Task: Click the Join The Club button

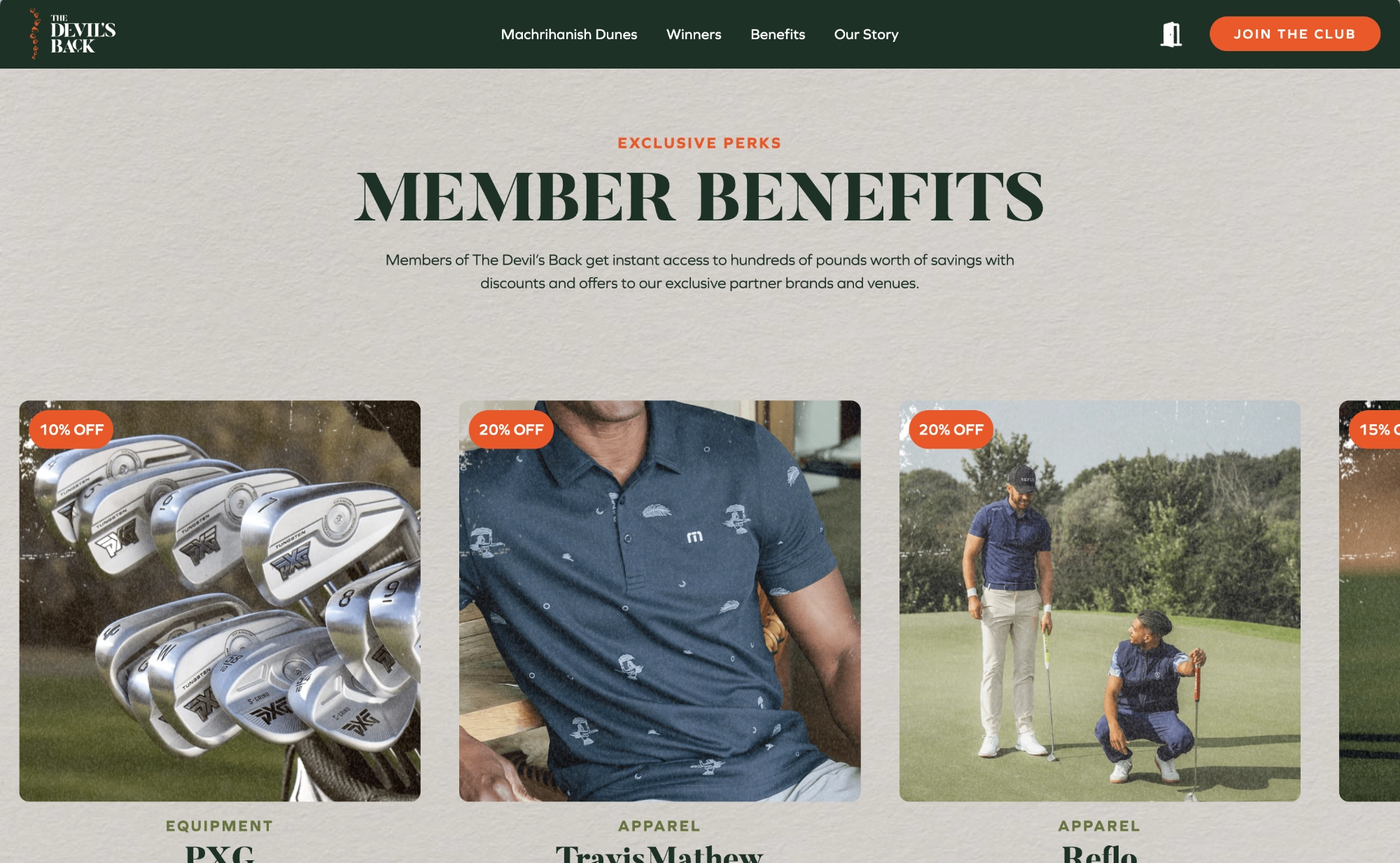Action: pyautogui.click(x=1295, y=34)
